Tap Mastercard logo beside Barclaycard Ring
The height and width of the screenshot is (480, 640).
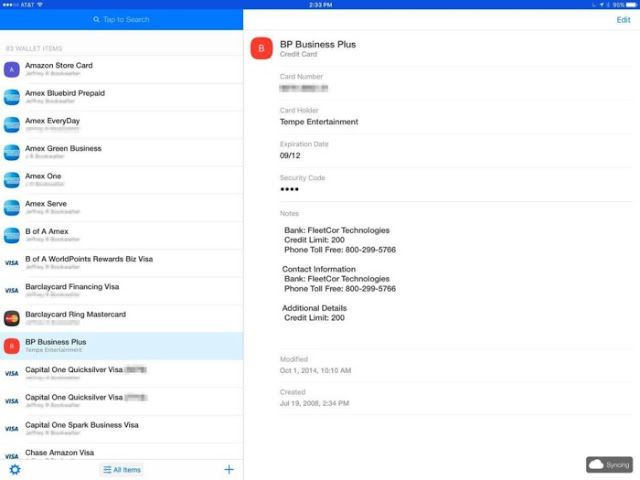[12, 318]
